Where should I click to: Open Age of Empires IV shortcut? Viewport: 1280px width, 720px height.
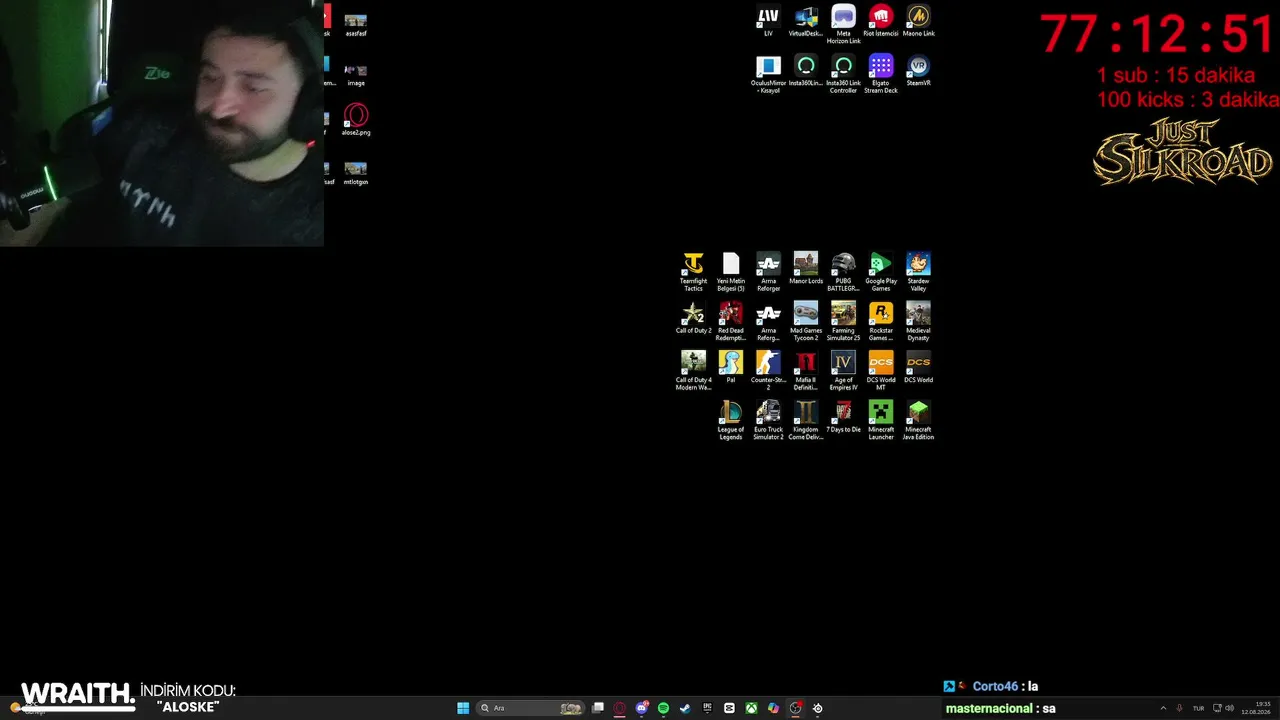[843, 371]
